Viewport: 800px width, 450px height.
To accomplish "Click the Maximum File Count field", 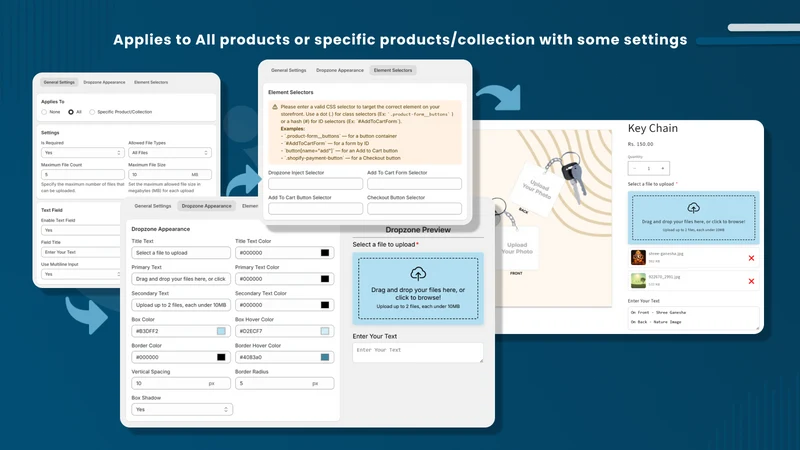I will [83, 174].
